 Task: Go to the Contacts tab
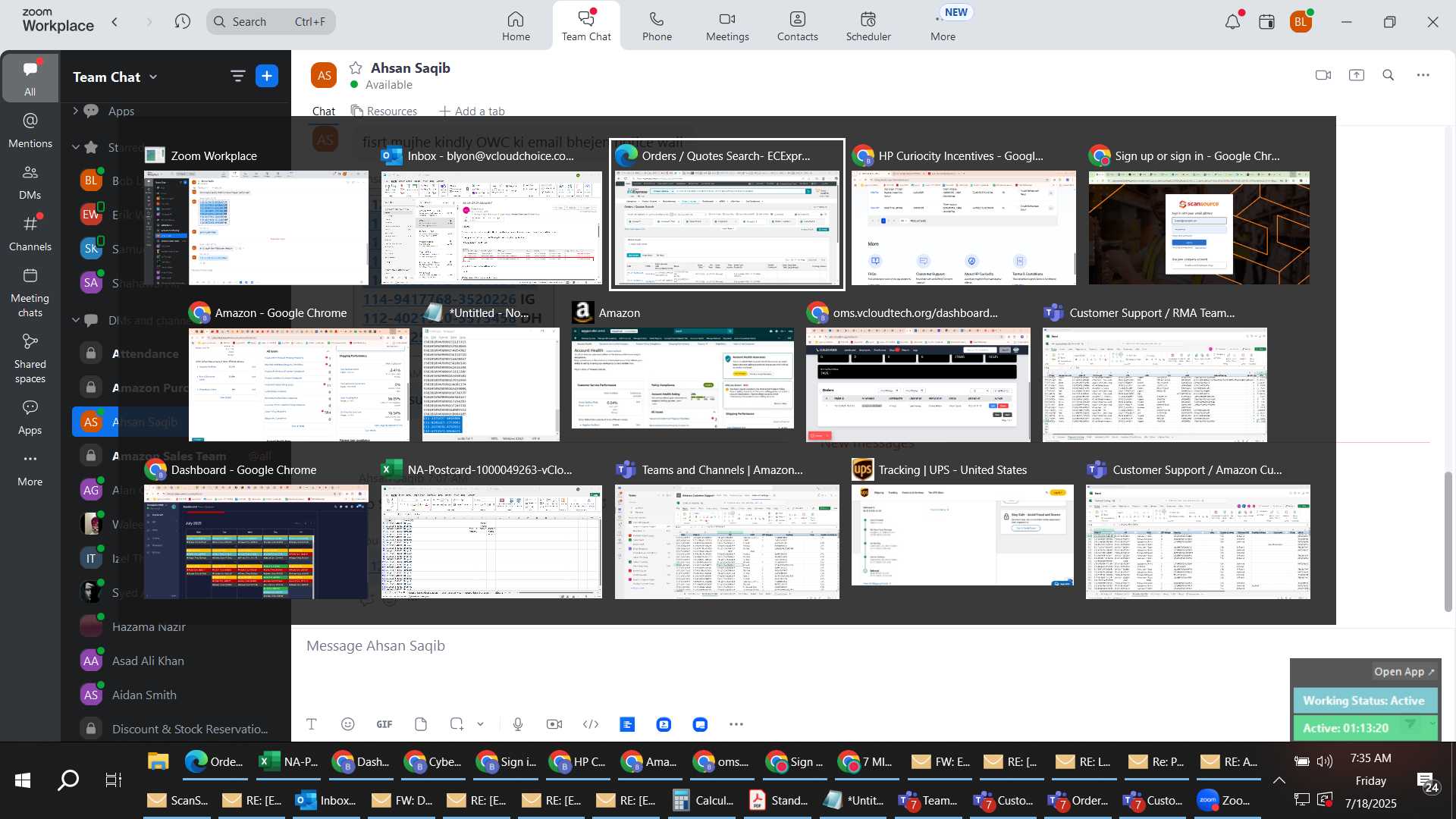click(797, 25)
